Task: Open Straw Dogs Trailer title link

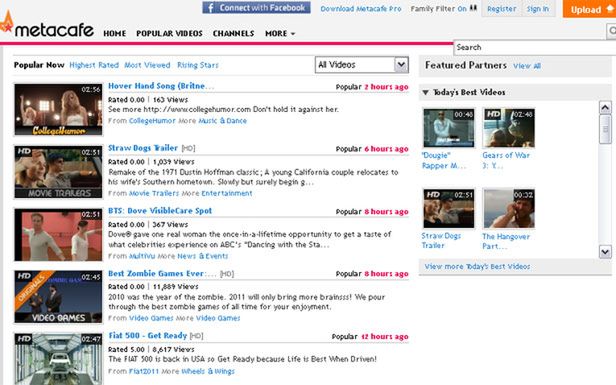Action: click(143, 148)
